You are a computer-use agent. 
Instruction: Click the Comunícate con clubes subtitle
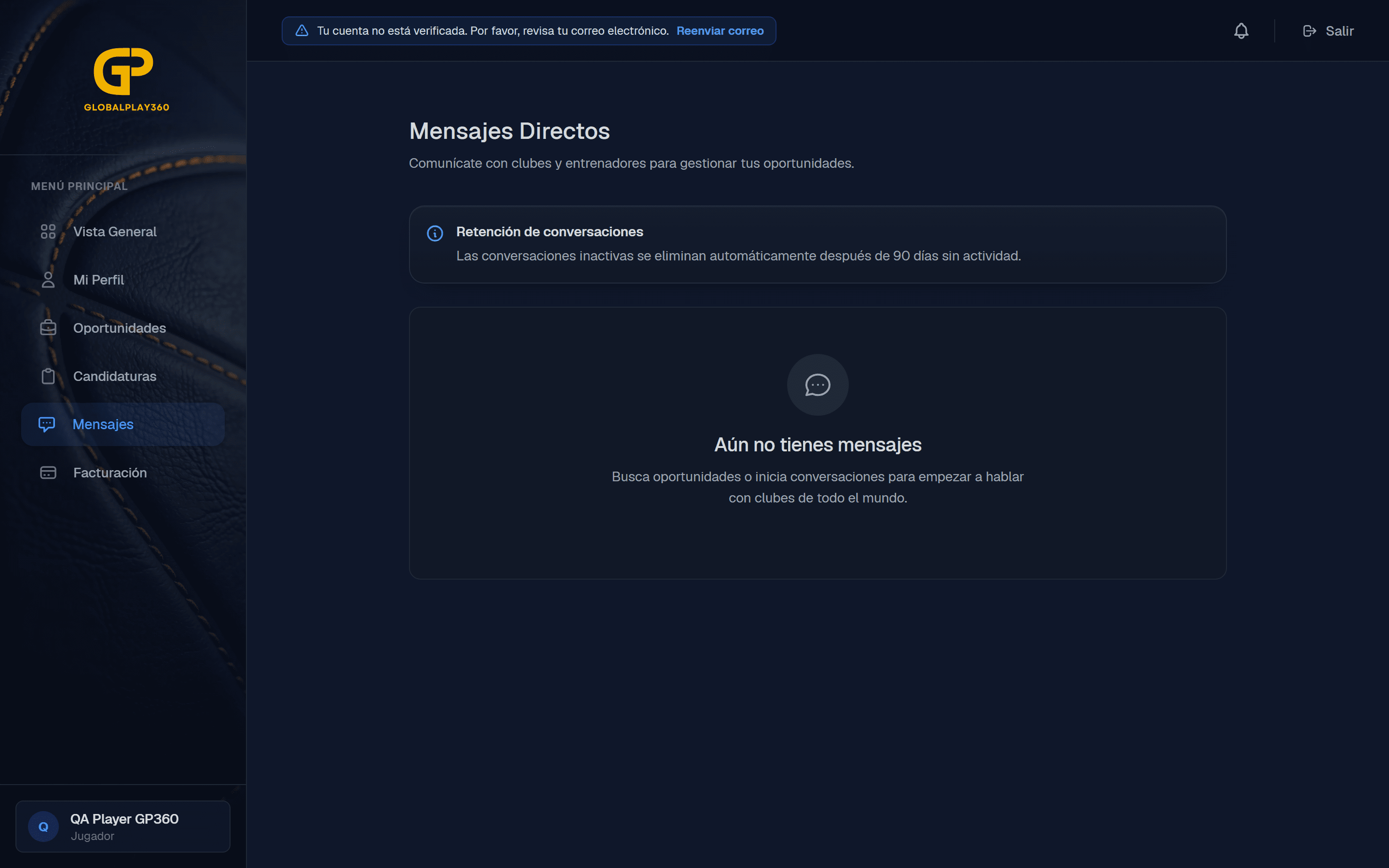[x=631, y=163]
